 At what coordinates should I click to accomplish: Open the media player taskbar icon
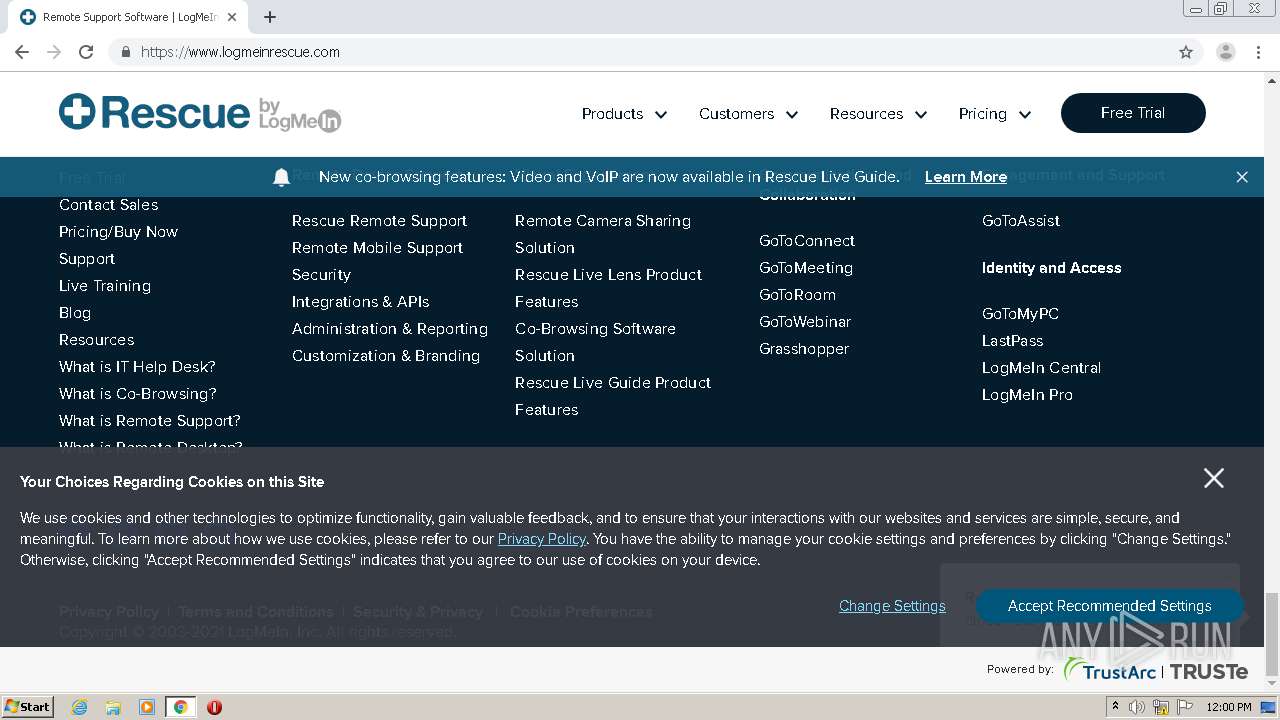147,707
